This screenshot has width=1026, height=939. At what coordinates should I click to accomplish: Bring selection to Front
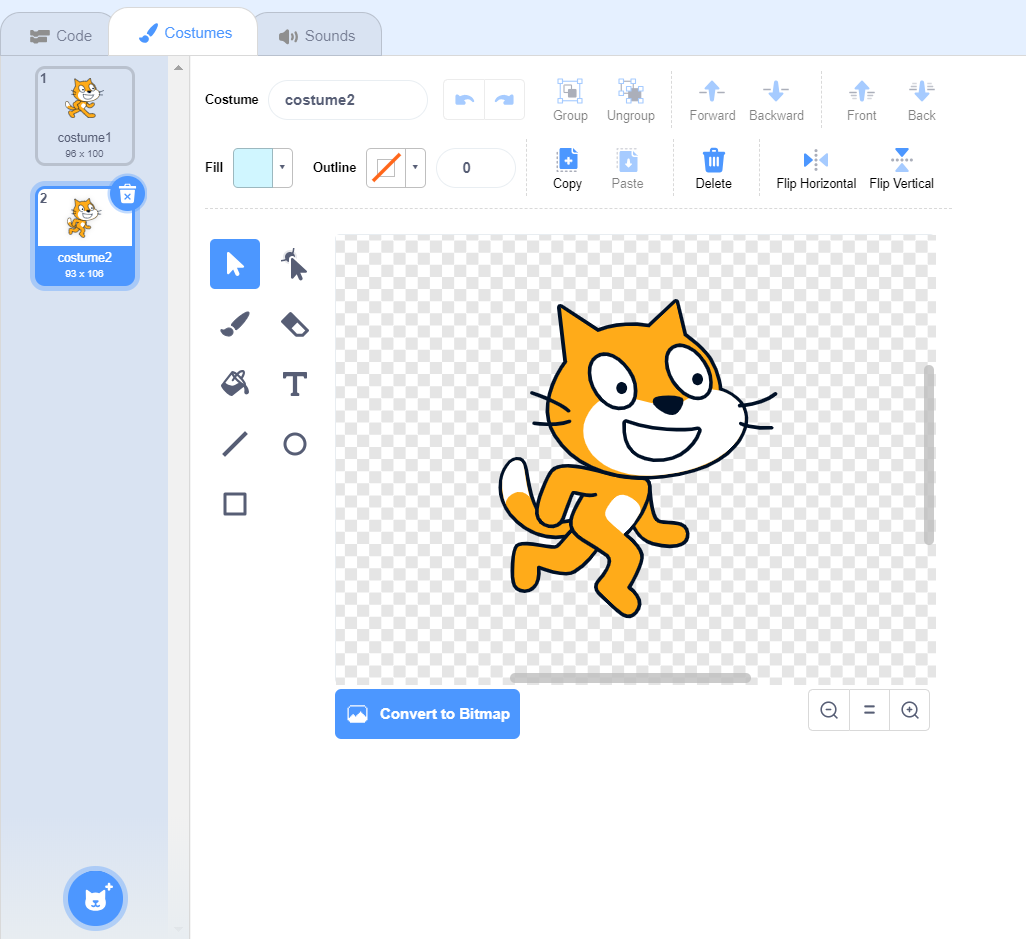point(861,100)
